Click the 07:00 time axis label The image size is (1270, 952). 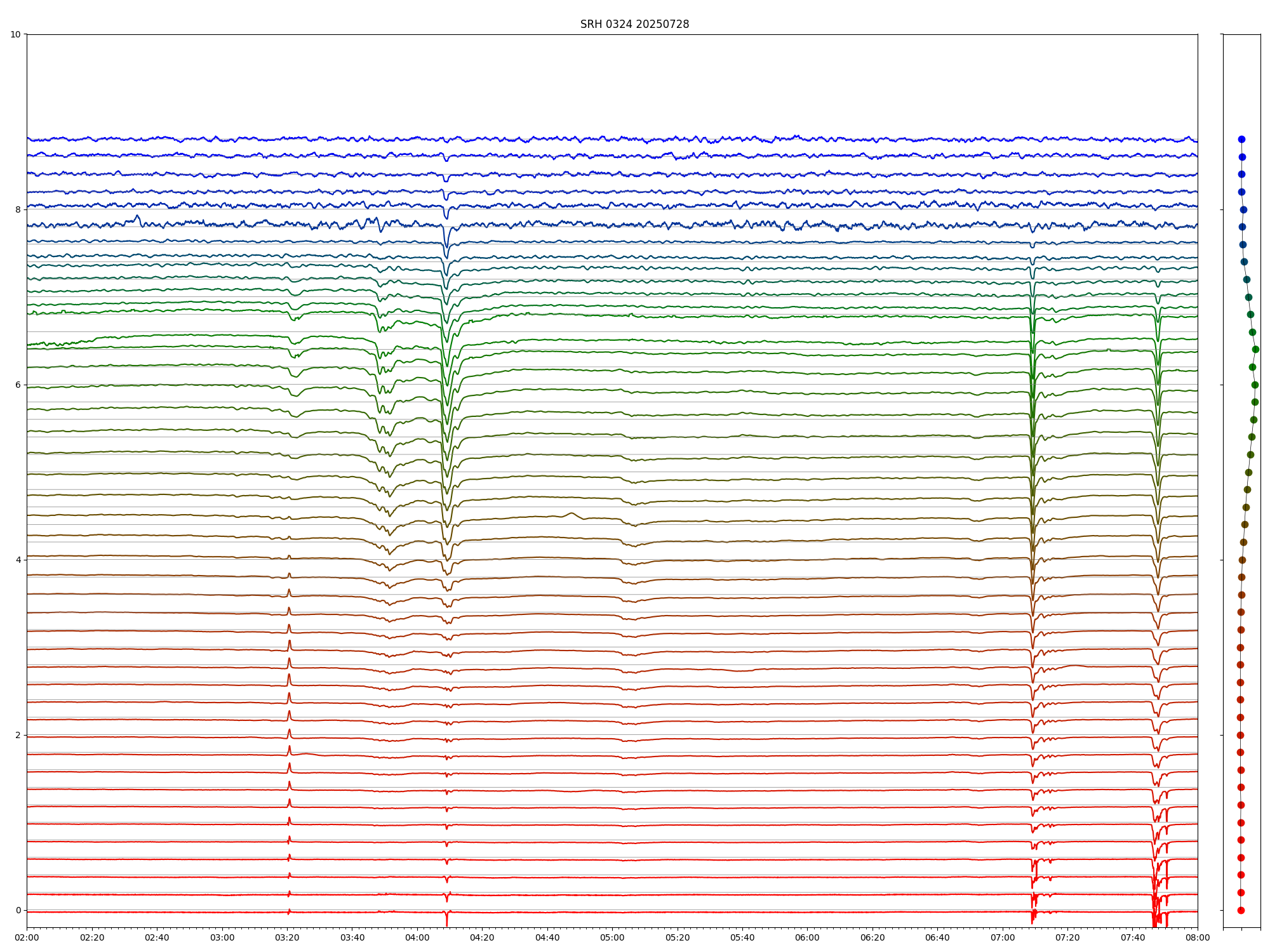click(x=1003, y=937)
